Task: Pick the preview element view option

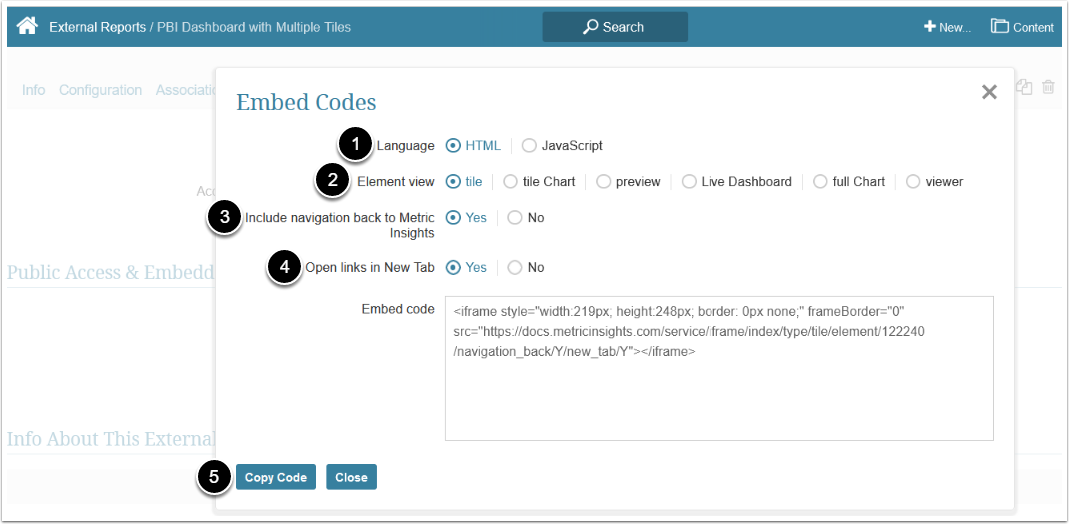Action: 603,181
